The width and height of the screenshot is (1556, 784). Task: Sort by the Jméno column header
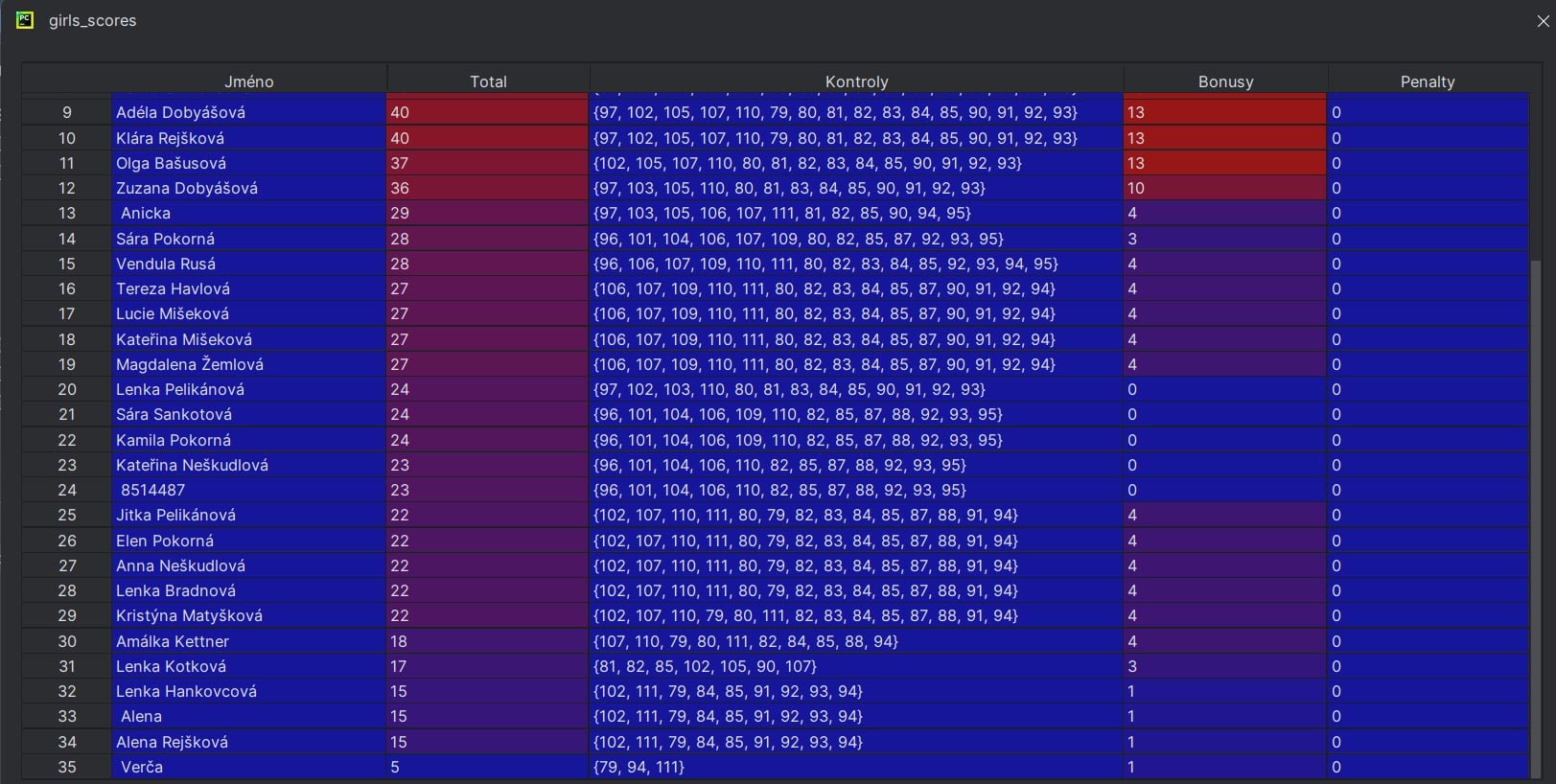[249, 81]
